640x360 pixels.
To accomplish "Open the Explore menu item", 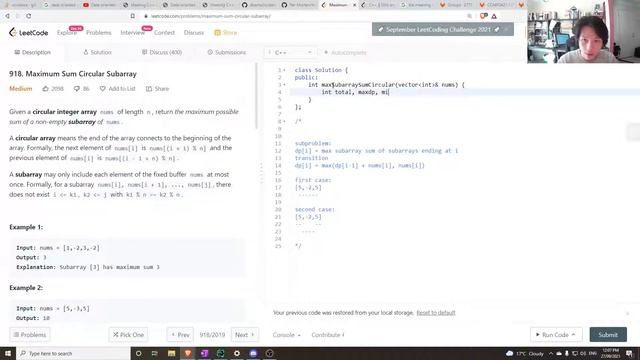I will 67,33.
